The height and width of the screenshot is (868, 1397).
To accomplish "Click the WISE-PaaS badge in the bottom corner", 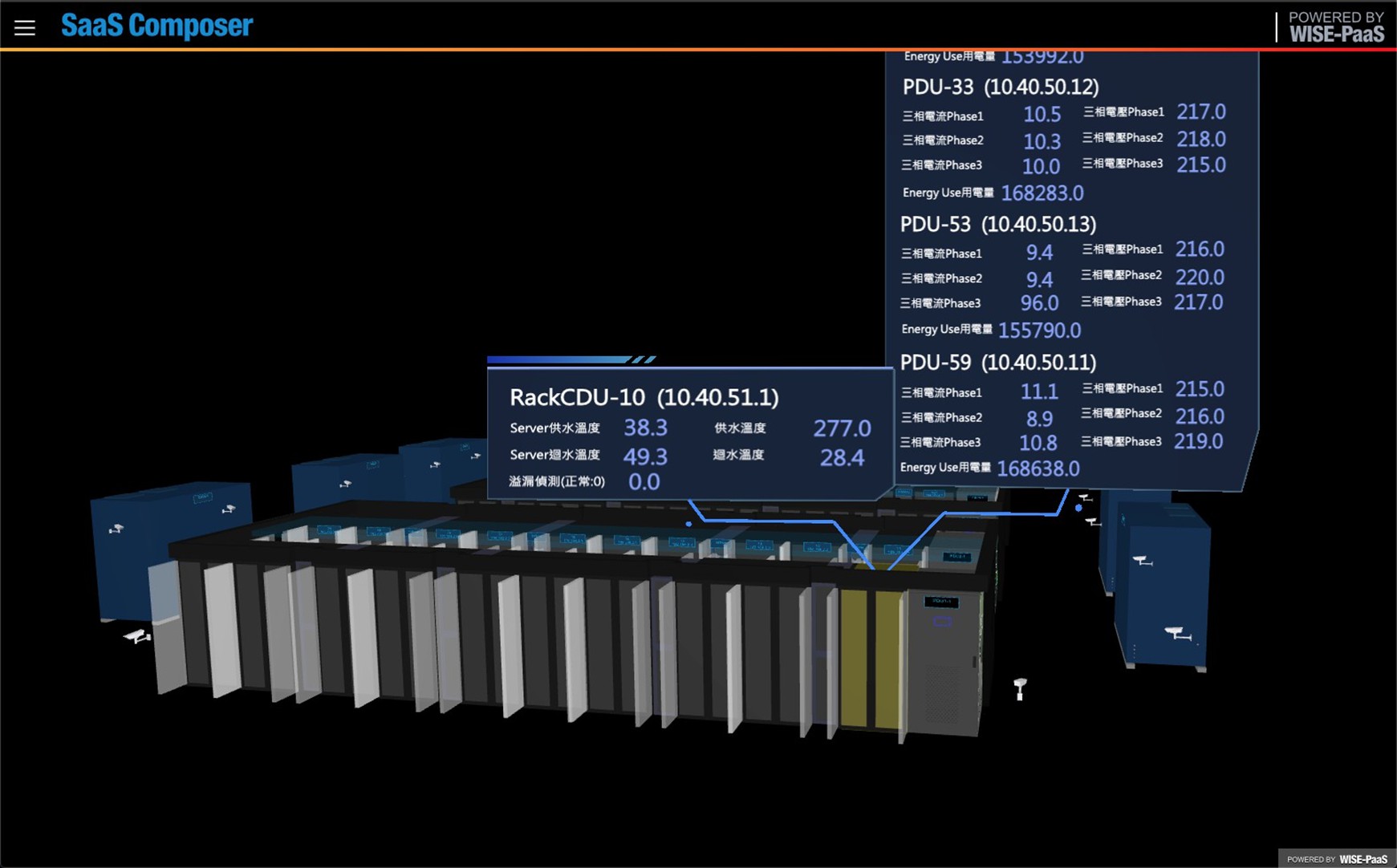I will click(x=1337, y=858).
